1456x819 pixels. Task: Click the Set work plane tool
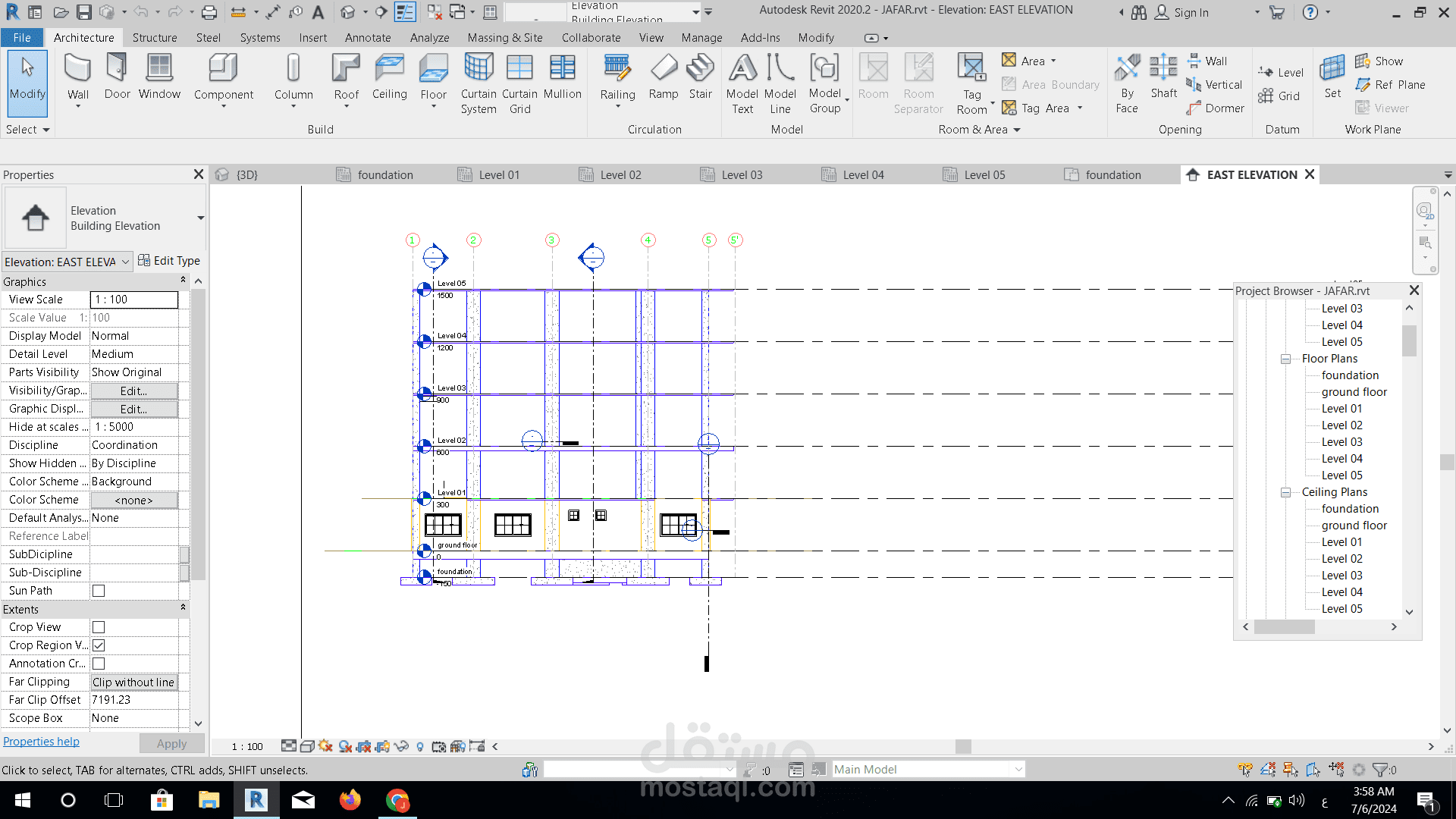click(1332, 77)
